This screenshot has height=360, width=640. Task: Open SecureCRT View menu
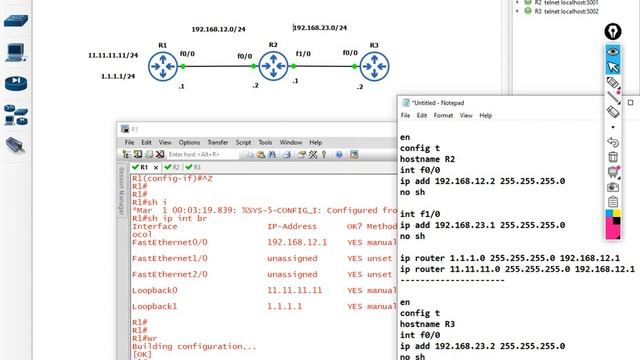coord(165,142)
